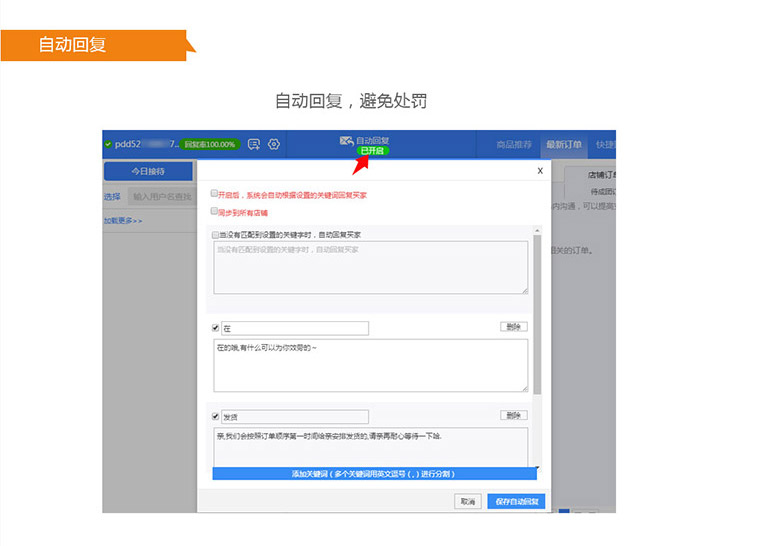Enable no-keyword-match auto reply checkbox
Image resolution: width=760 pixels, height=546 pixels.
click(x=215, y=235)
